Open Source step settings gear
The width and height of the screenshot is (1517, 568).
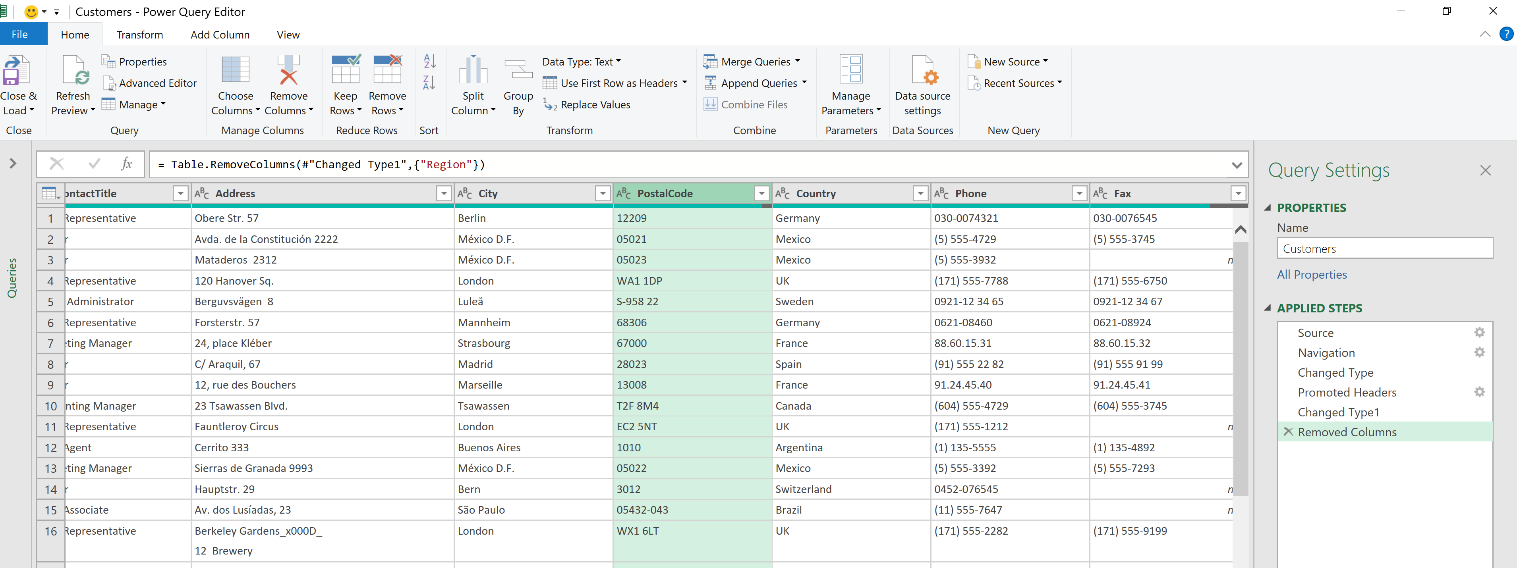point(1480,333)
